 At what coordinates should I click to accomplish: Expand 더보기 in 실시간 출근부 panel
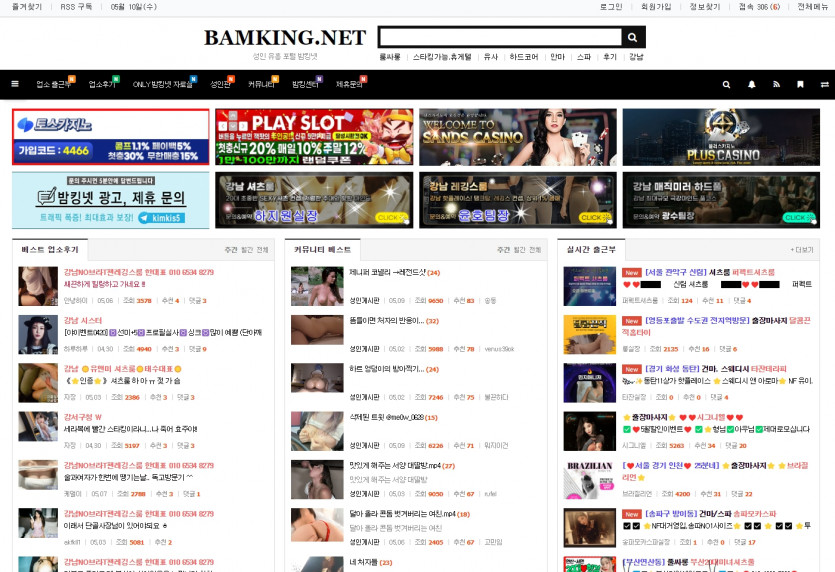(802, 250)
